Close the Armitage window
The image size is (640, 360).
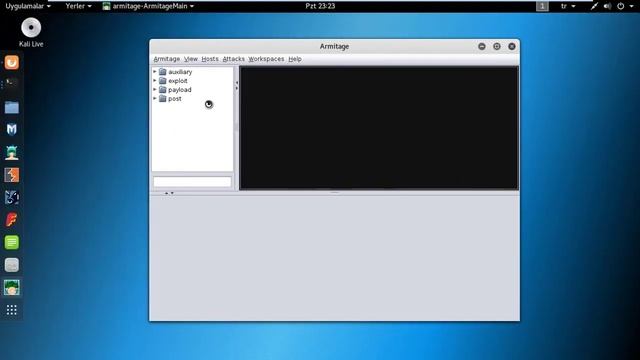(x=512, y=47)
